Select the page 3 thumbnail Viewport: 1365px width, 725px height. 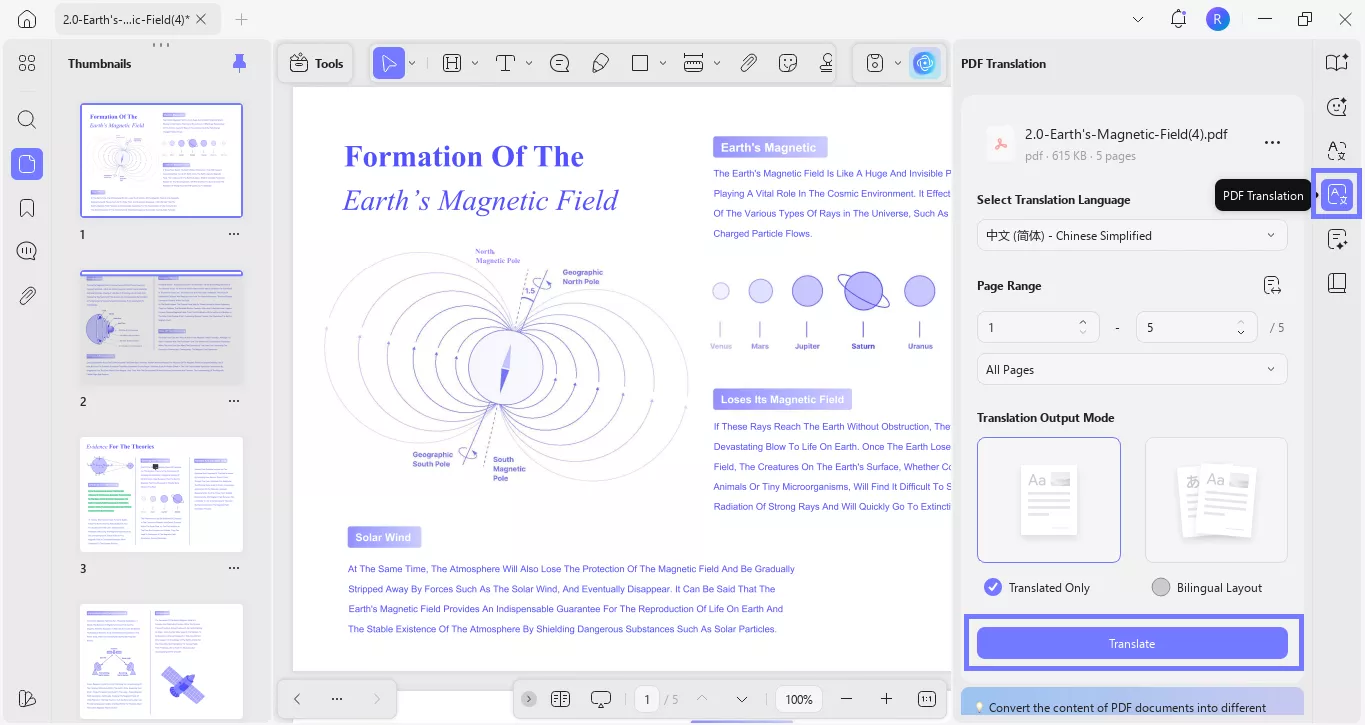point(161,494)
